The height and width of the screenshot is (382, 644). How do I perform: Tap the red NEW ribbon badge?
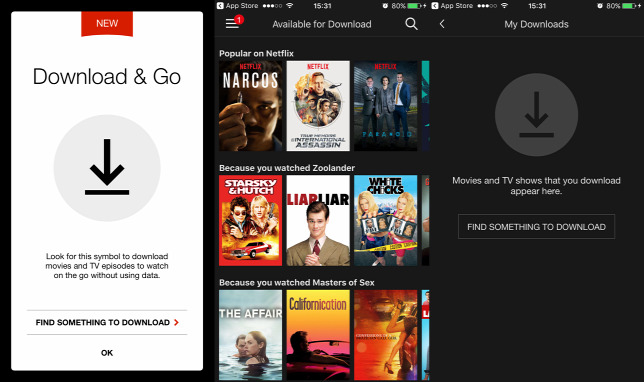click(107, 24)
